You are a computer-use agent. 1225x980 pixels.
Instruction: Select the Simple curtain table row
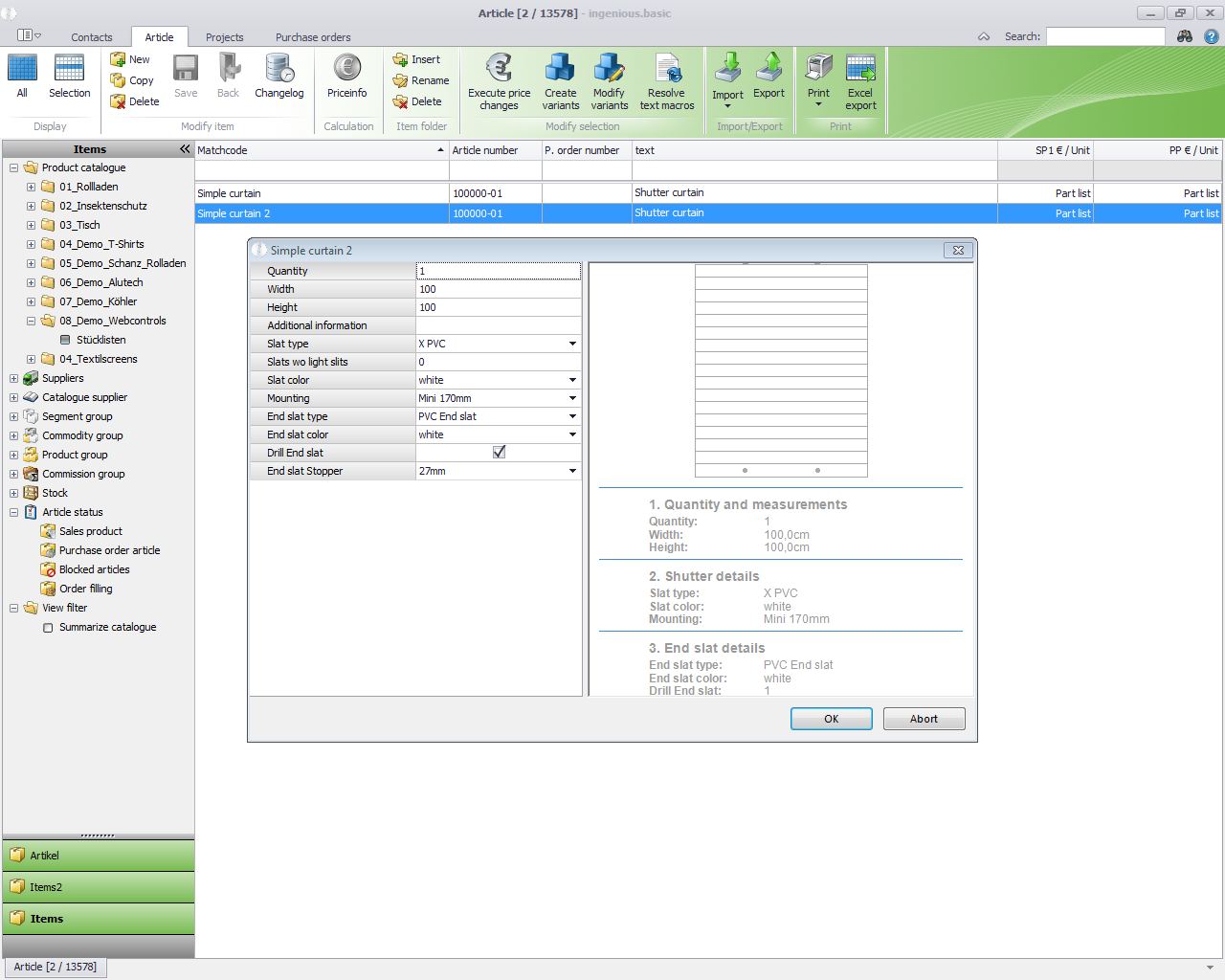click(708, 193)
